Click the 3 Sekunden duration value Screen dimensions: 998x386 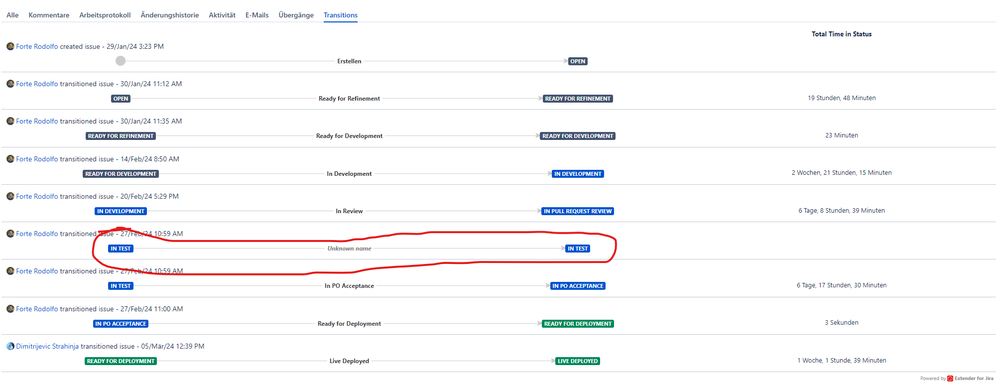point(841,322)
